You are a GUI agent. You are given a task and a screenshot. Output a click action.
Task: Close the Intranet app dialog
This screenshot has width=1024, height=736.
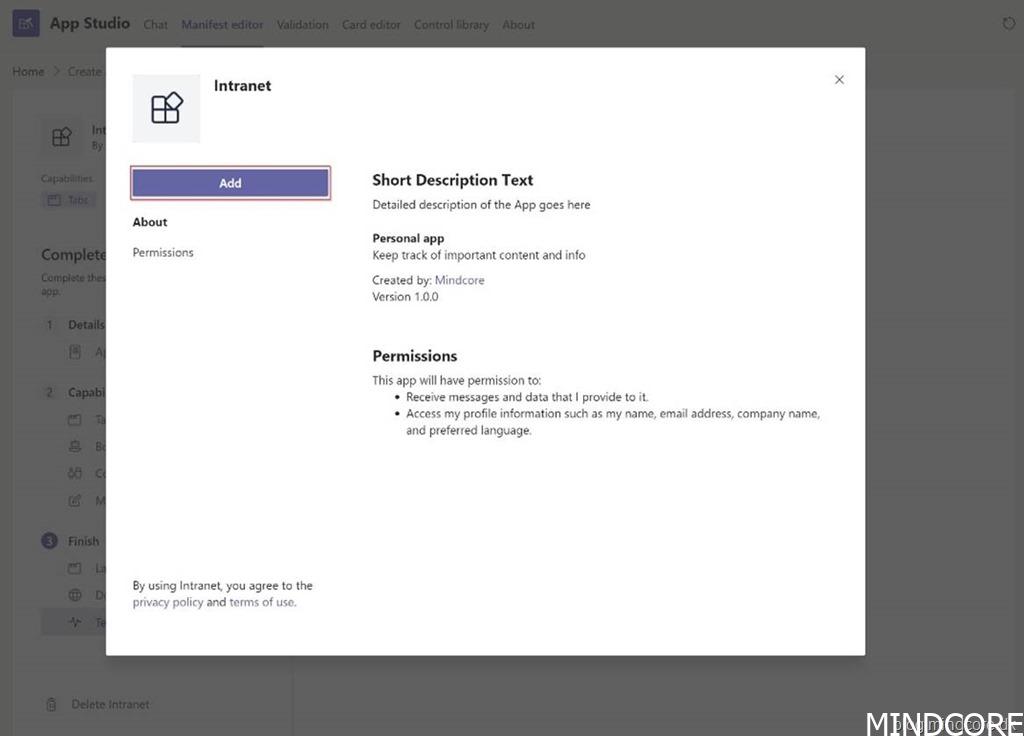(839, 80)
